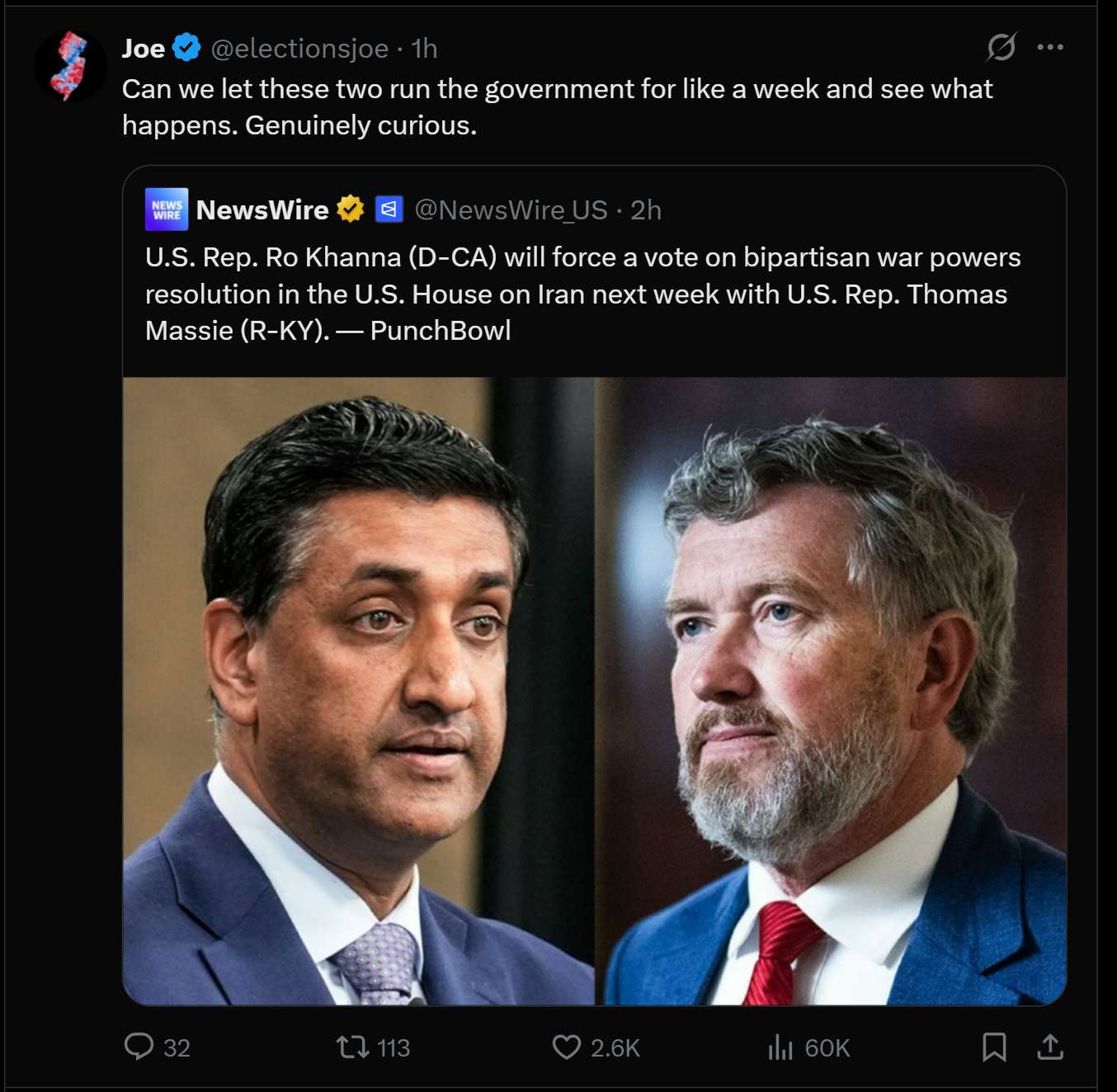Viewport: 1117px width, 1092px height.
Task: Repost this tweet using retweet icon
Action: pos(352,1047)
